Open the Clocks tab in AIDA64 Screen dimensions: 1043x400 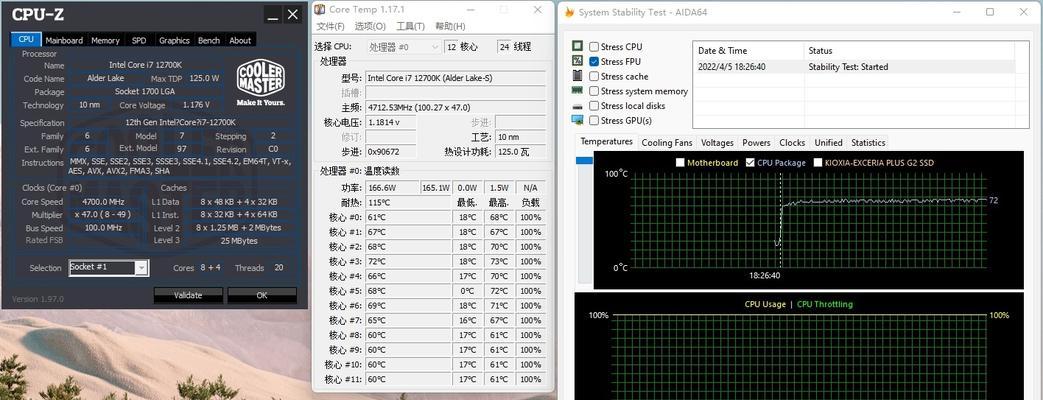click(792, 142)
